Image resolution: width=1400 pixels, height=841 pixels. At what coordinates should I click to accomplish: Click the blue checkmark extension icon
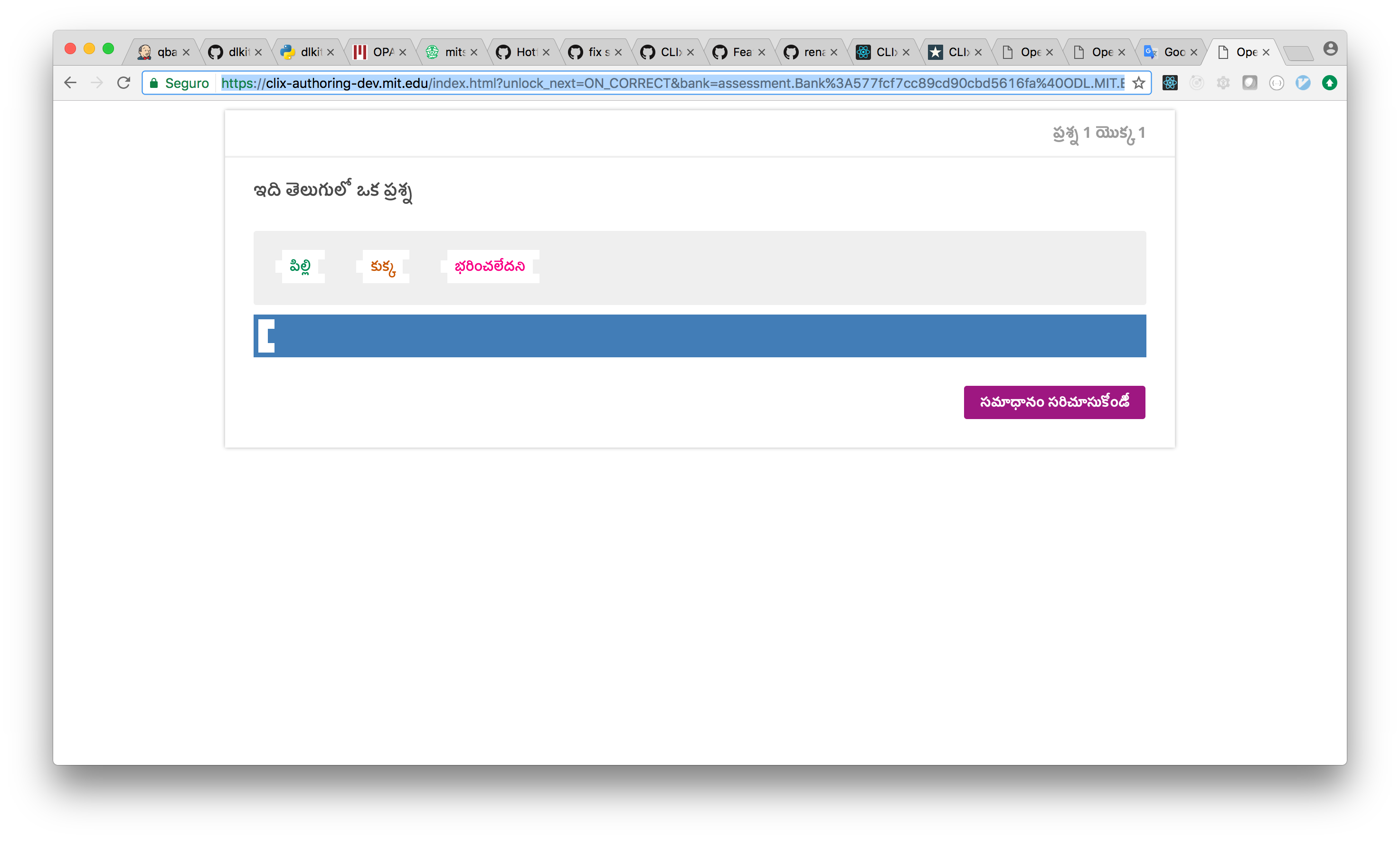click(x=1303, y=83)
